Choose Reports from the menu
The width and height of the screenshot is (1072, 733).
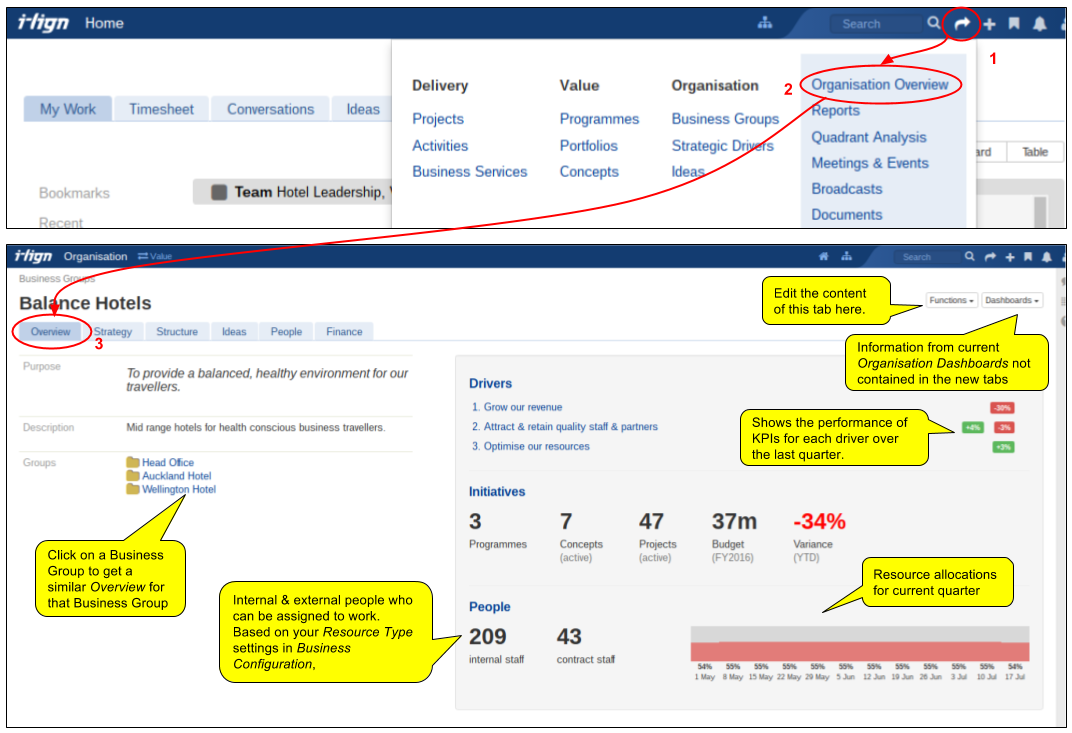pyautogui.click(x=835, y=111)
